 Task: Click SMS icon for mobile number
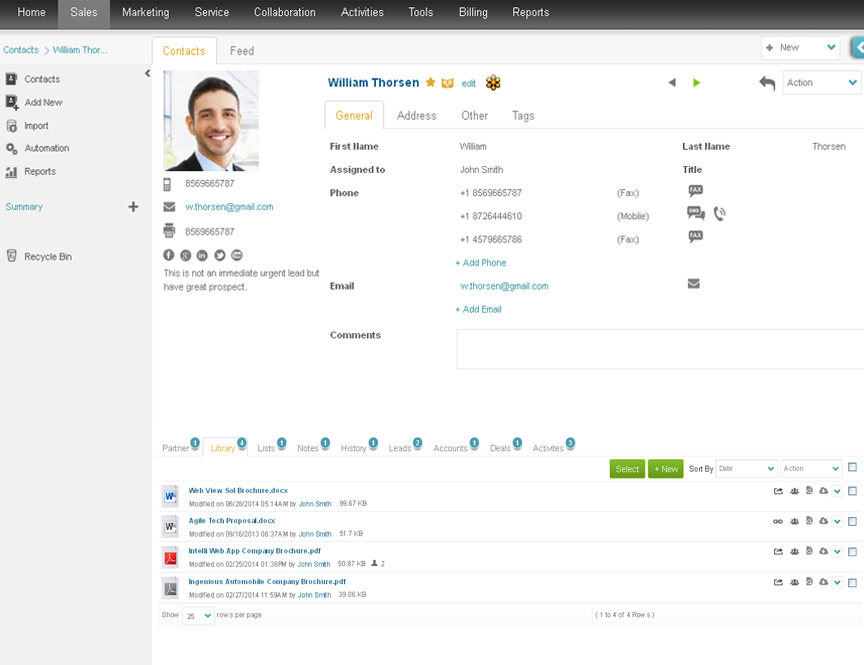[695, 213]
